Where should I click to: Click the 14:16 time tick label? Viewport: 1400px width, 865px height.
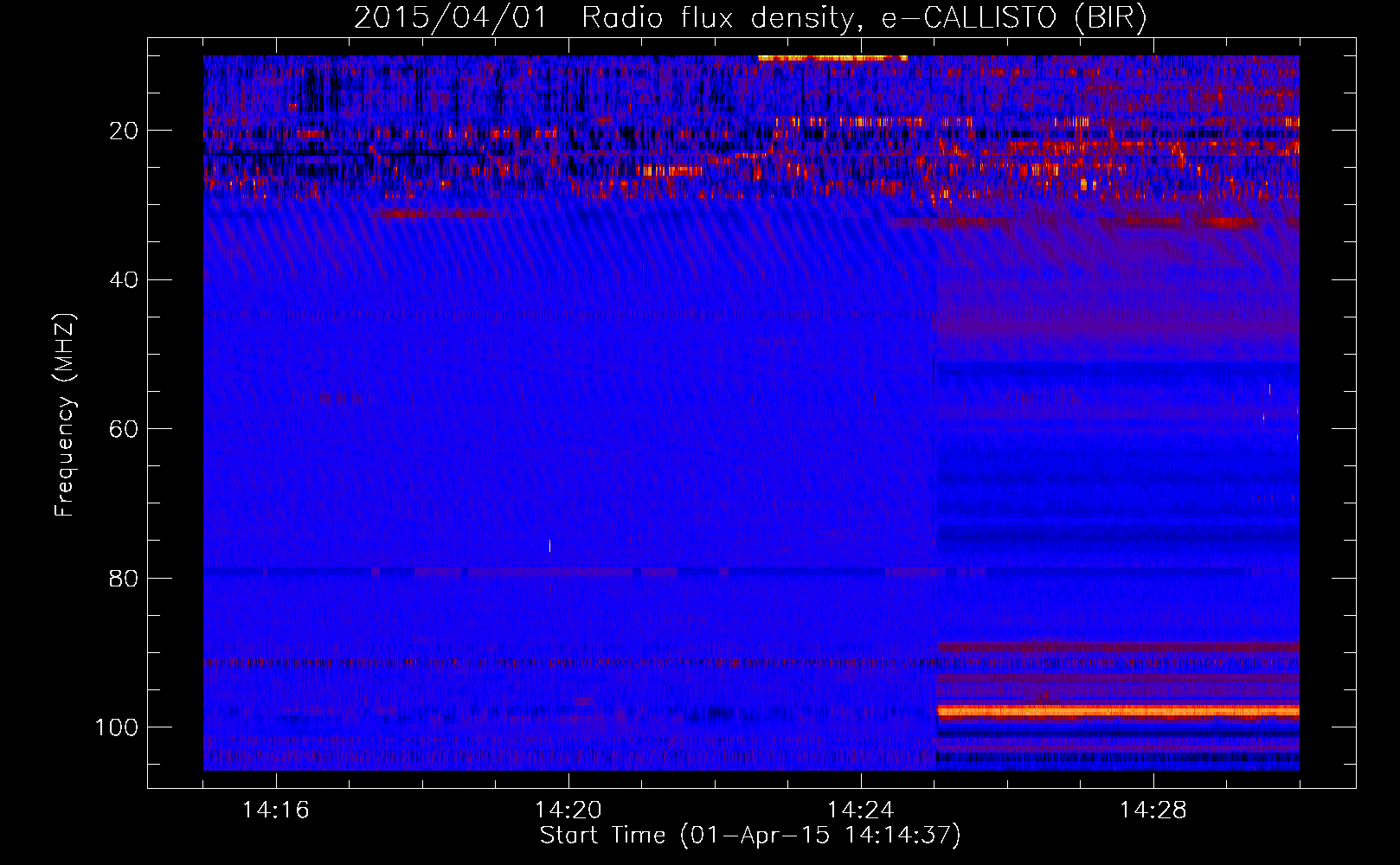pyautogui.click(x=275, y=811)
